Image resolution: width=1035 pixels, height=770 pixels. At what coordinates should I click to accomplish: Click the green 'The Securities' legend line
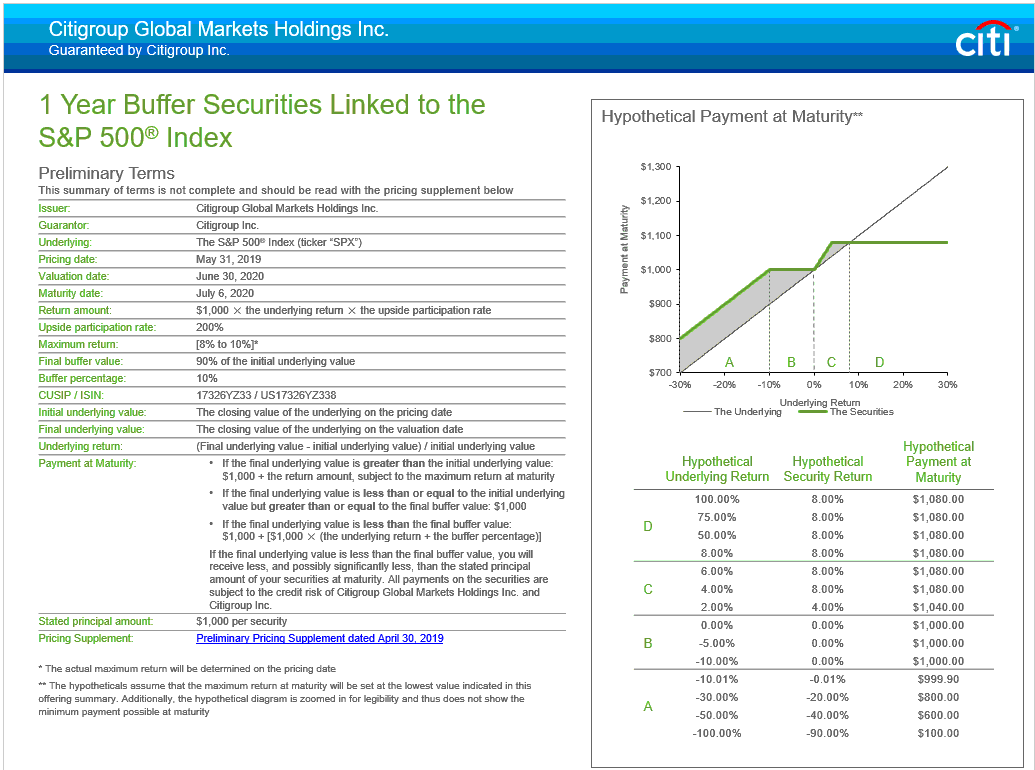coord(812,411)
